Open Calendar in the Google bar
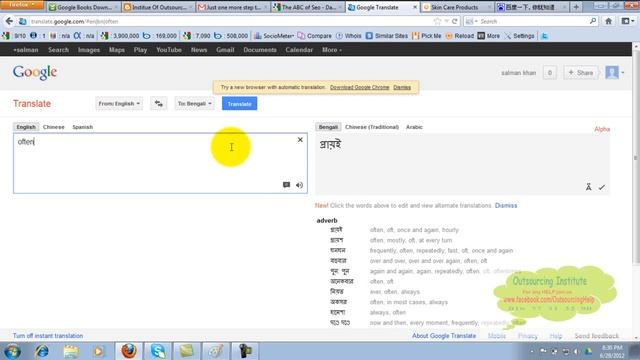 pyautogui.click(x=299, y=50)
